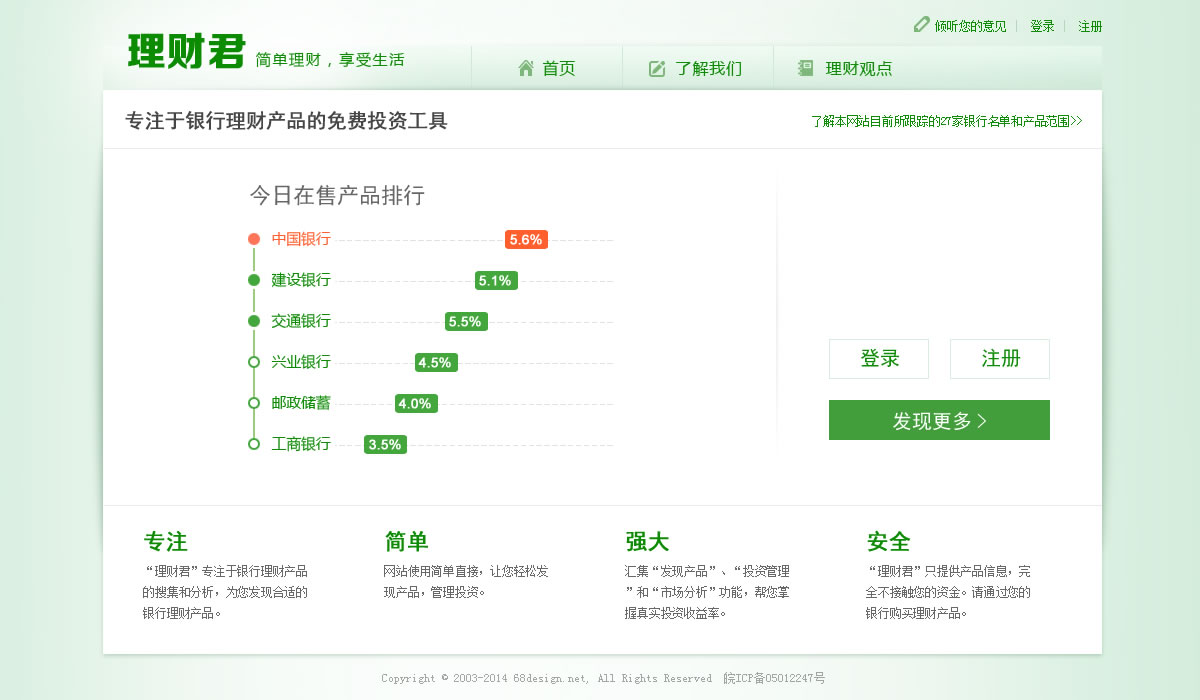Click the 5.1% rate badge
Screen dimensions: 1200x700
click(496, 281)
